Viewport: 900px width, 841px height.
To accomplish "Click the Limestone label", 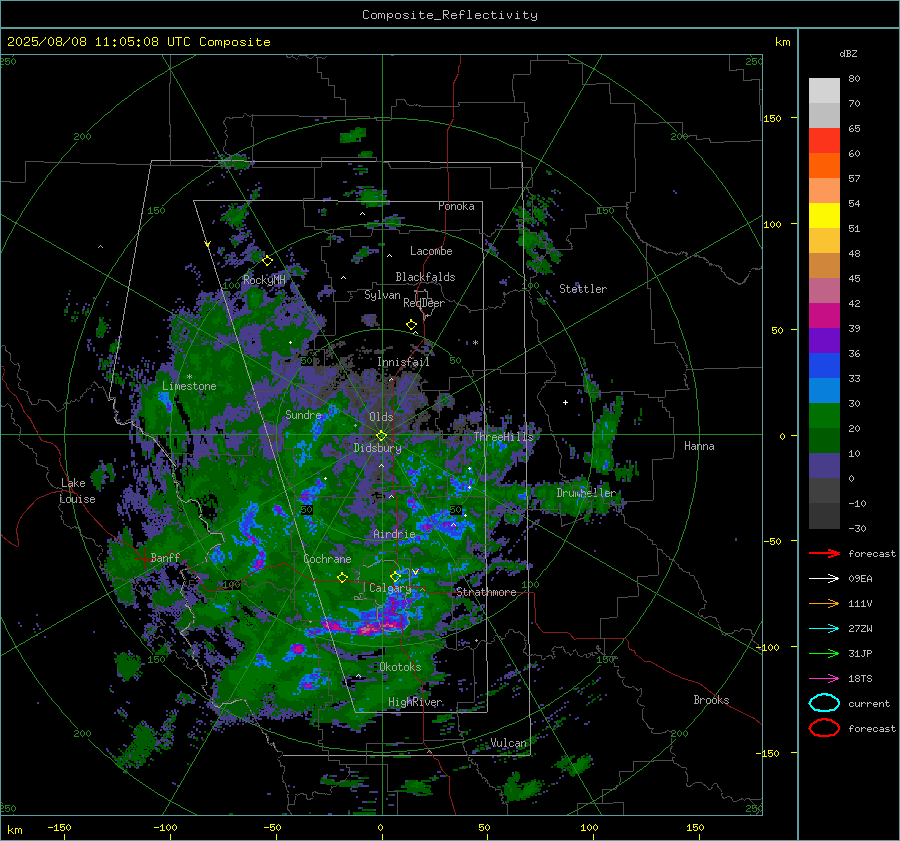I will click(189, 386).
